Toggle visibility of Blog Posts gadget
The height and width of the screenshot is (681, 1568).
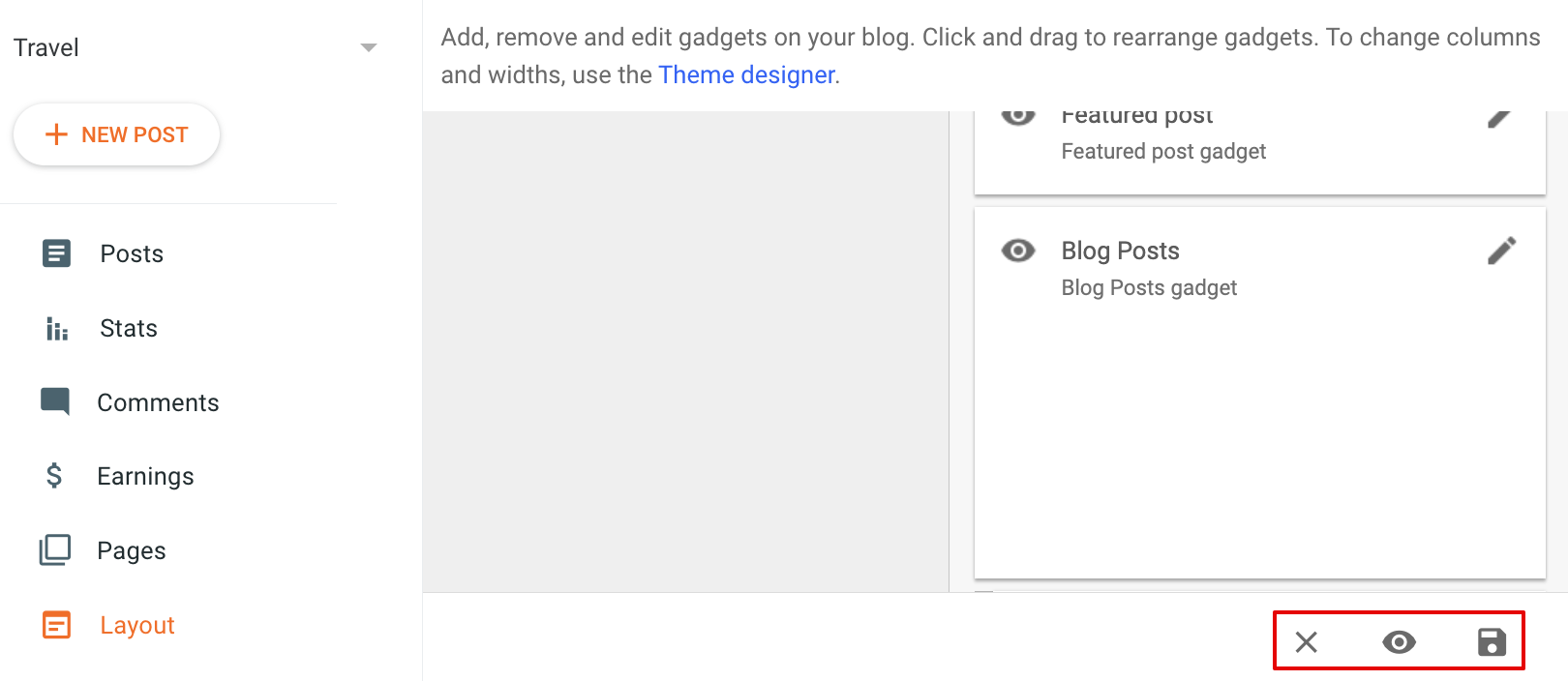click(x=1018, y=251)
